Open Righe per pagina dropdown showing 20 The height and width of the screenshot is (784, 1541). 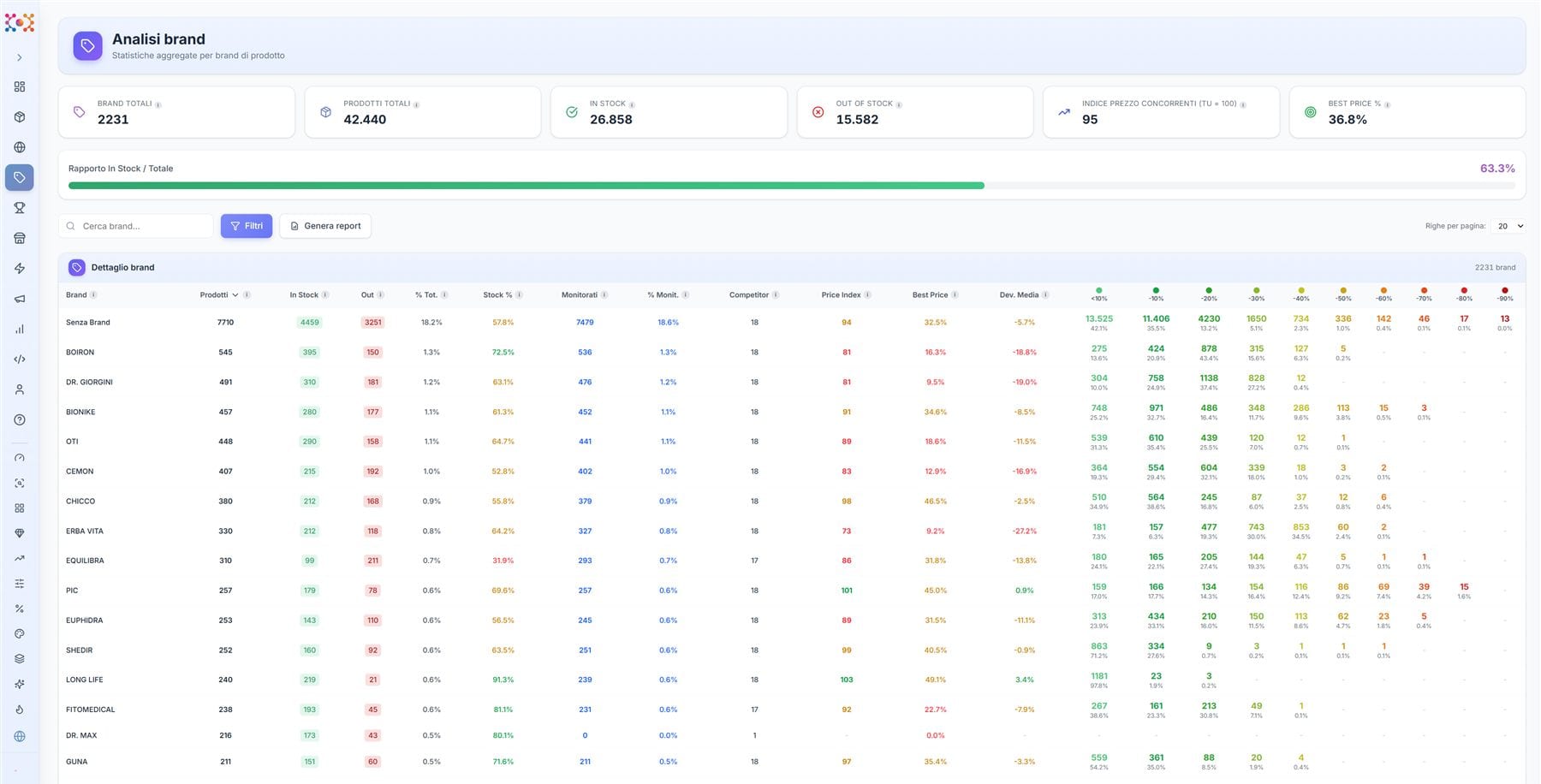(x=1508, y=226)
